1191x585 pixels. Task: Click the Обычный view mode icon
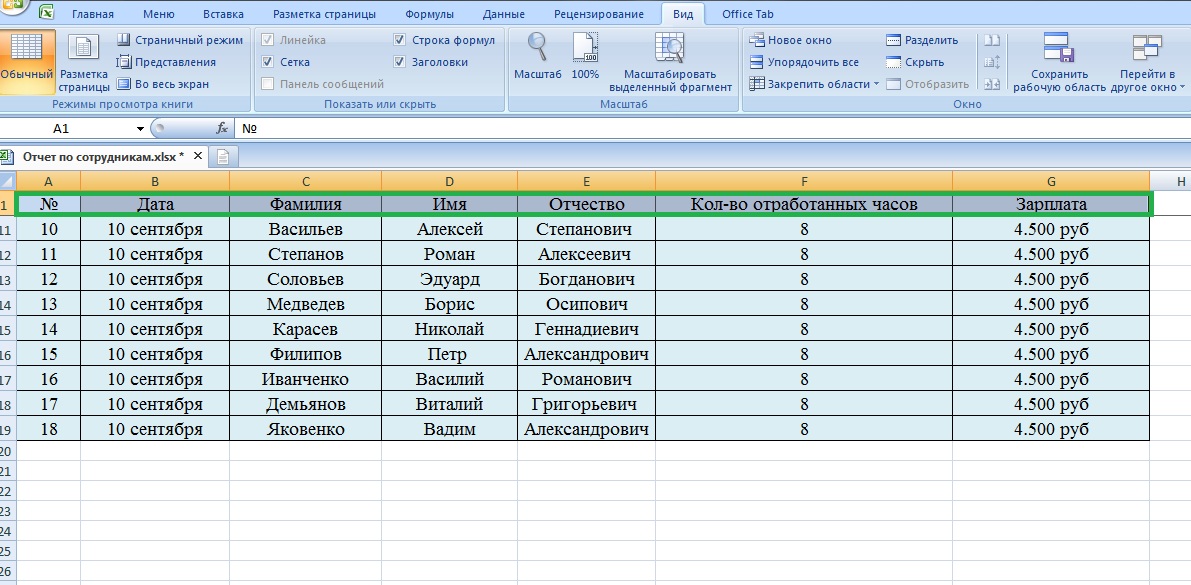pos(26,50)
